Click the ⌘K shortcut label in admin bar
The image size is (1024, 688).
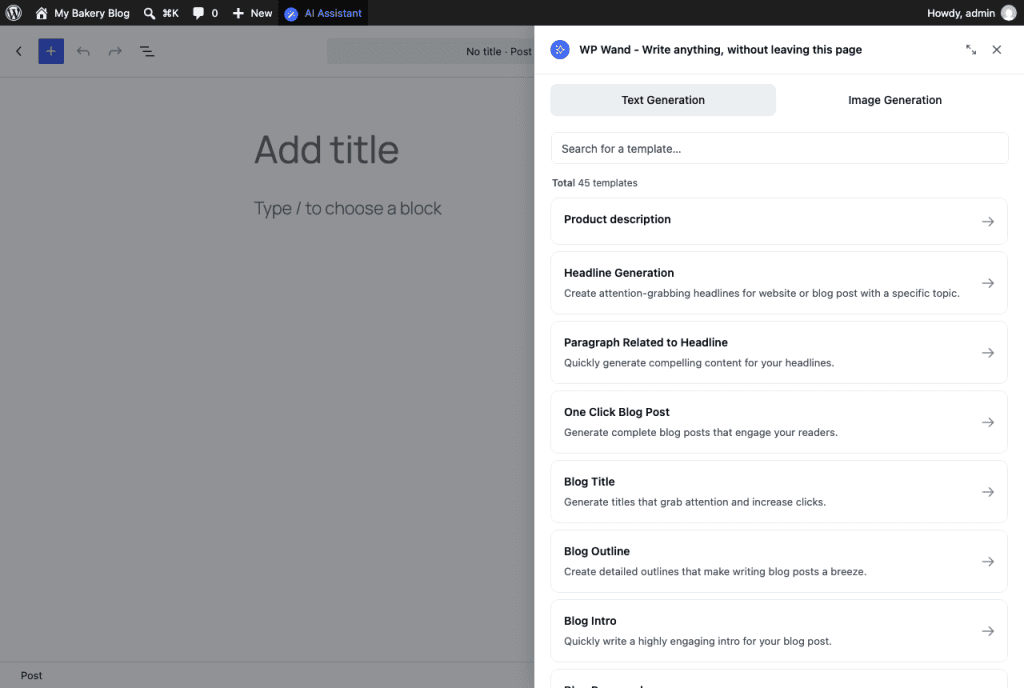[x=170, y=13]
